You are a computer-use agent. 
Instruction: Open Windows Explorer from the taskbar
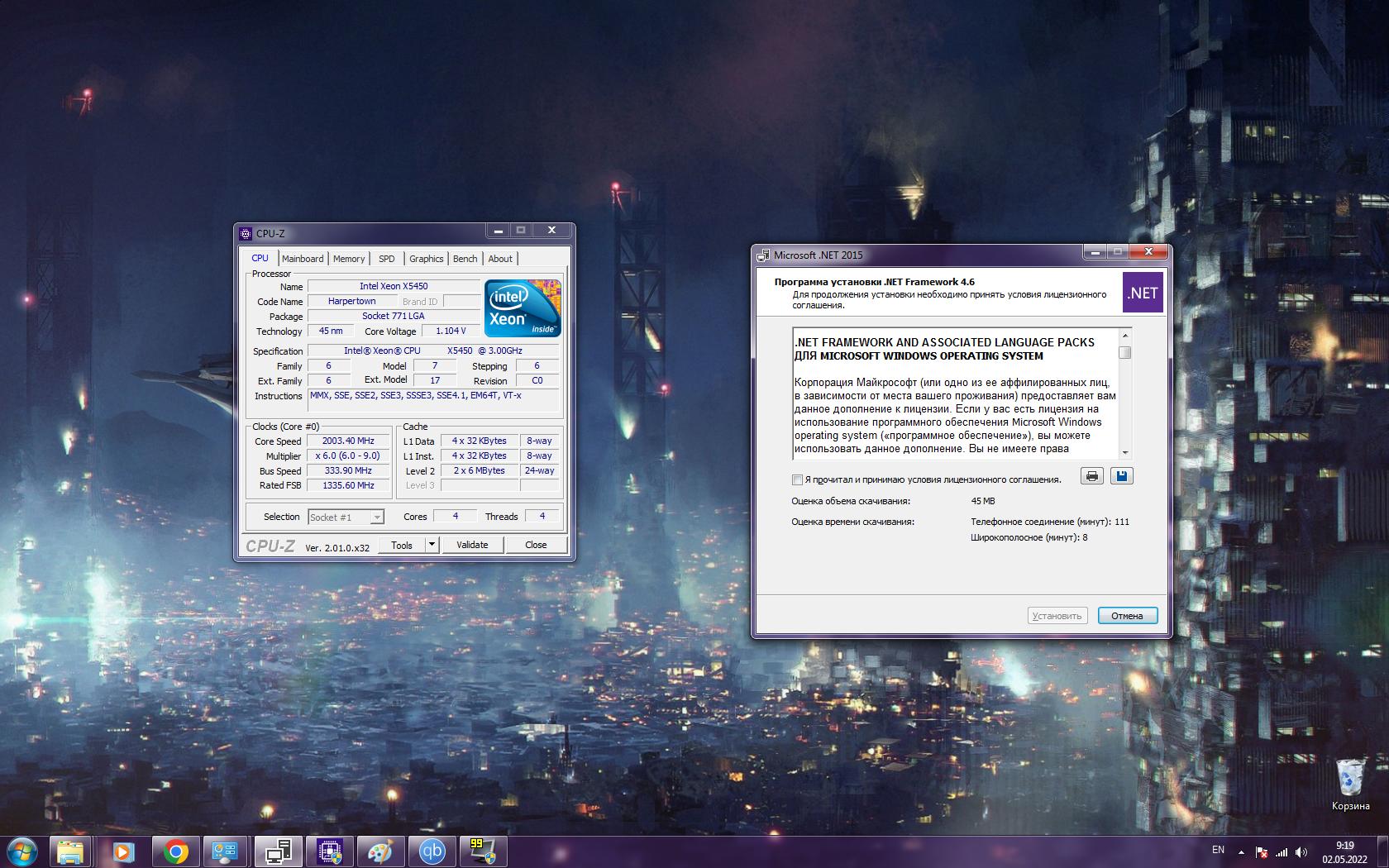click(71, 851)
